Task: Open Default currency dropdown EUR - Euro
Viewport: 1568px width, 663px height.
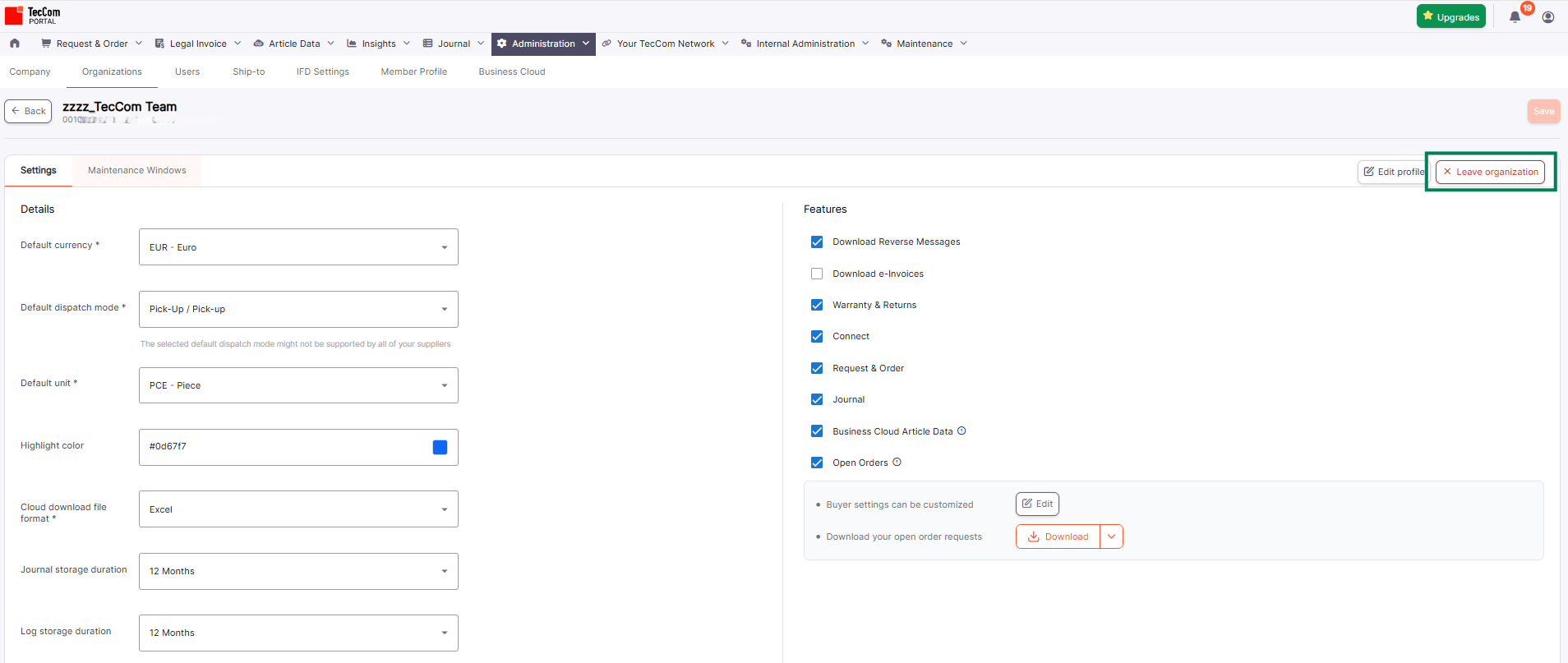Action: pos(298,247)
